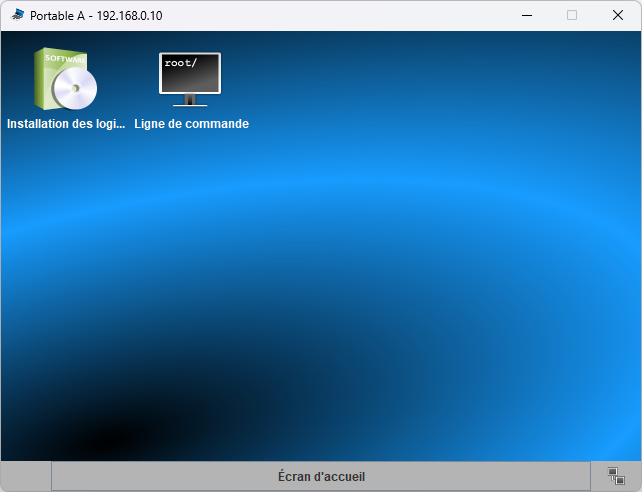Viewport: 642px width, 492px height.
Task: Launch the Ligne de commande terminal icon
Action: pos(190,80)
